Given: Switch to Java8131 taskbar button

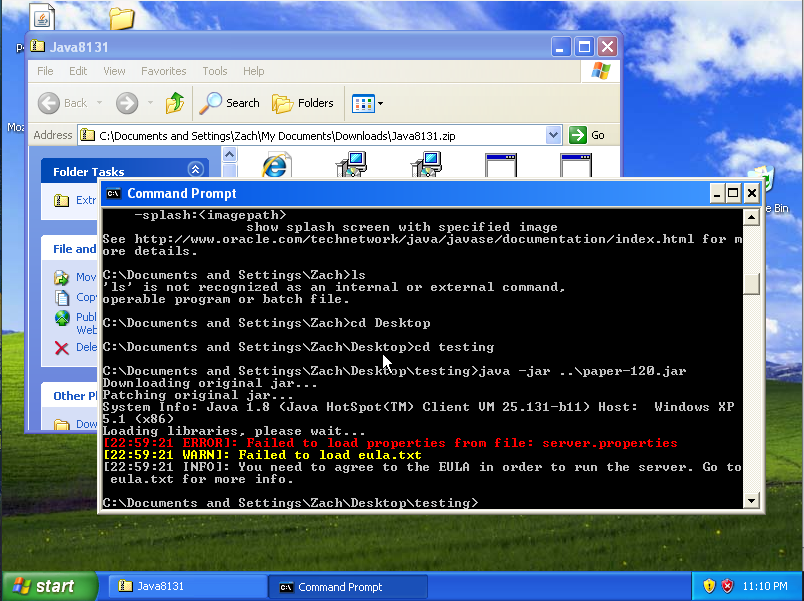Looking at the screenshot, I should pos(187,586).
